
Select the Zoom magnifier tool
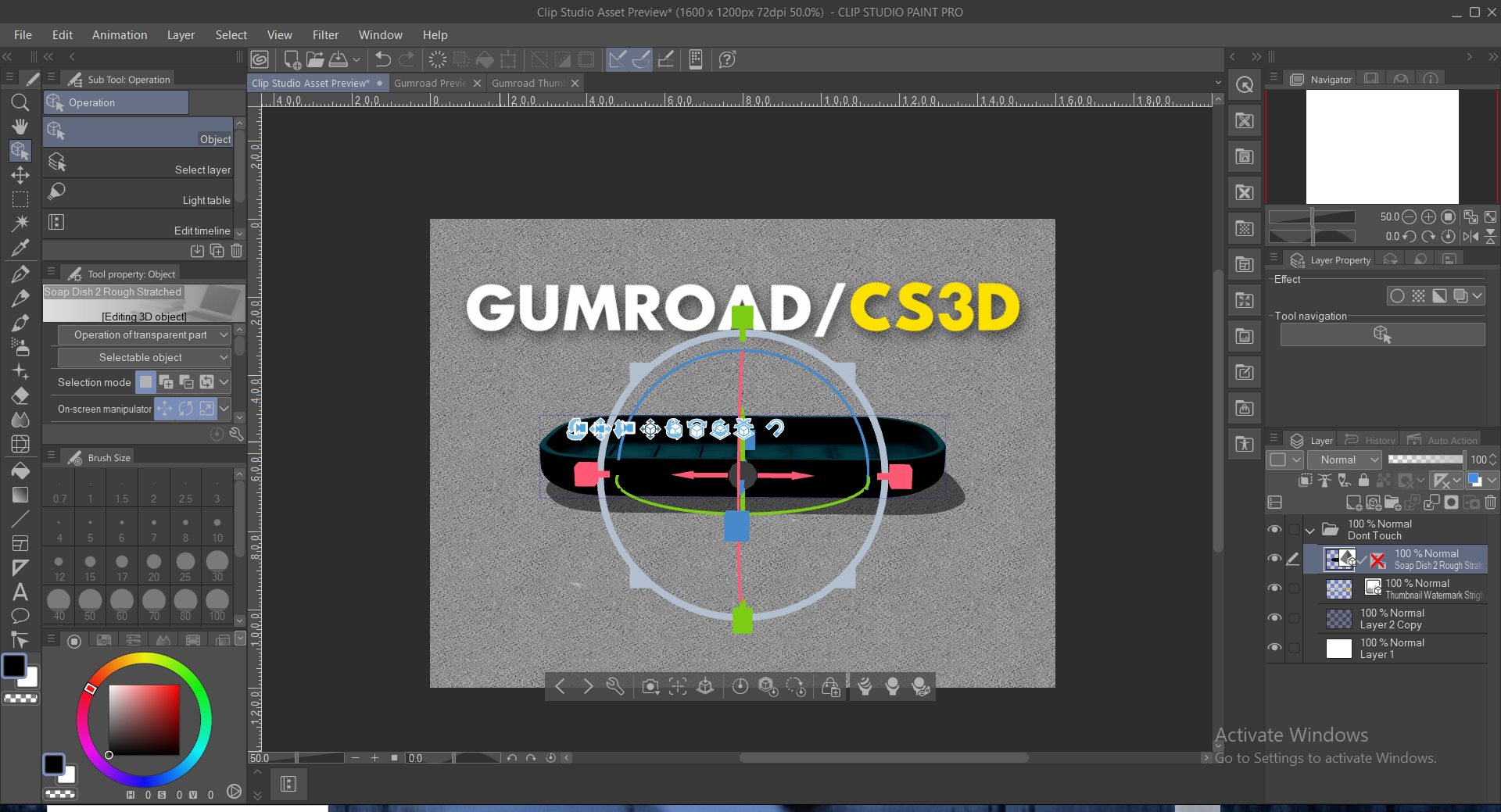pyautogui.click(x=20, y=102)
